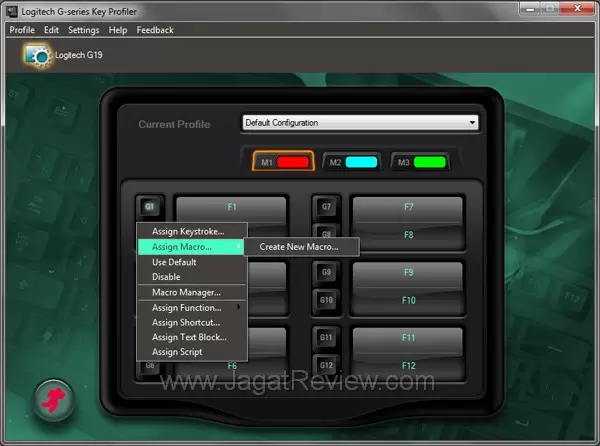Image resolution: width=600 pixels, height=446 pixels.
Task: Close the Key Profiler window
Action: [x=577, y=8]
